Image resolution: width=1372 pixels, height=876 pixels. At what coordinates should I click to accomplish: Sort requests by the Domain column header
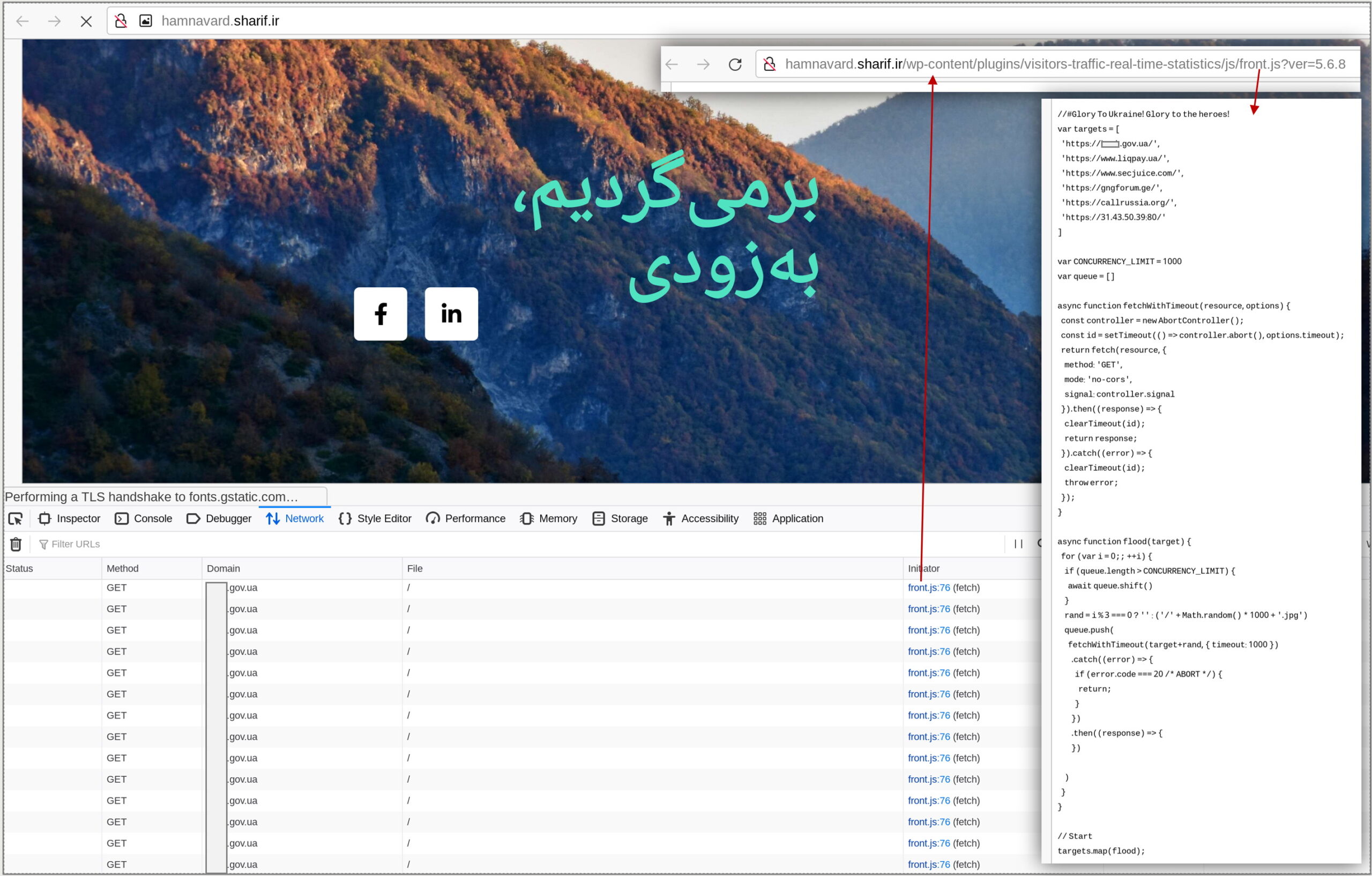click(223, 568)
